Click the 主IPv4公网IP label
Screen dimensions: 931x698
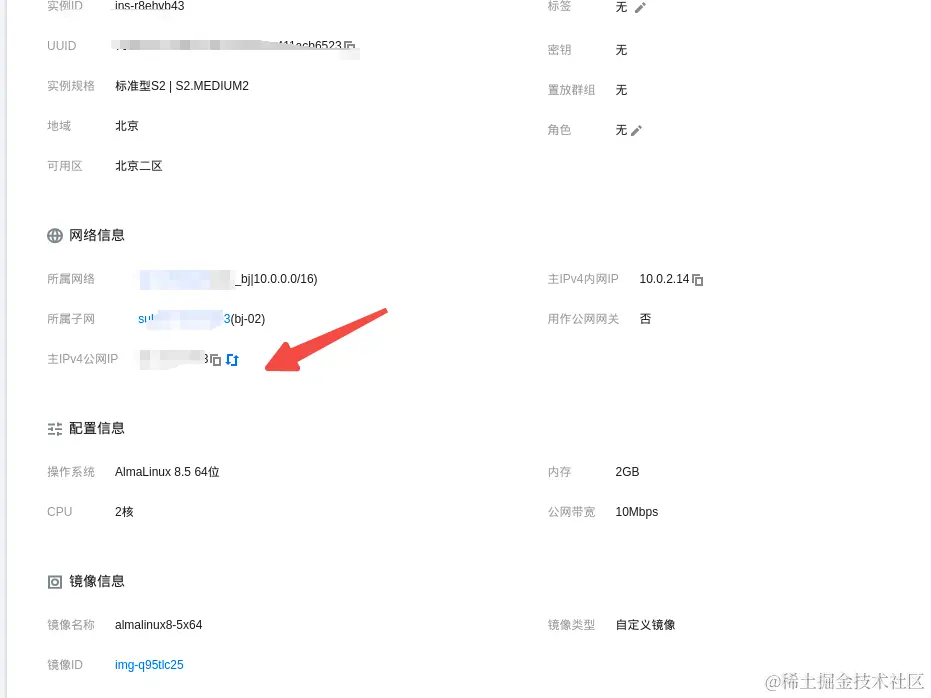83,359
